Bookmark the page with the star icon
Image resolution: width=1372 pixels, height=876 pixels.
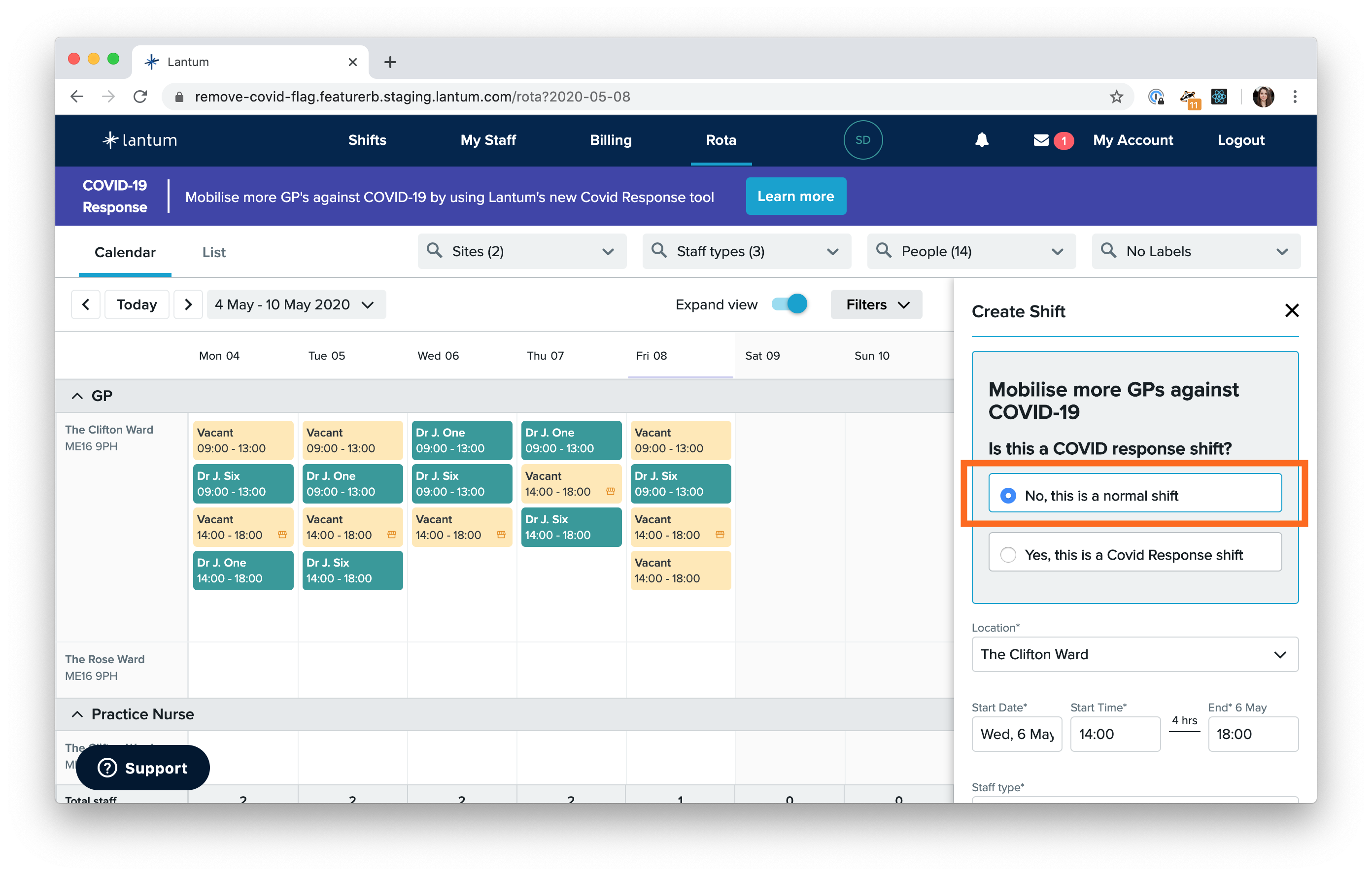point(1116,96)
